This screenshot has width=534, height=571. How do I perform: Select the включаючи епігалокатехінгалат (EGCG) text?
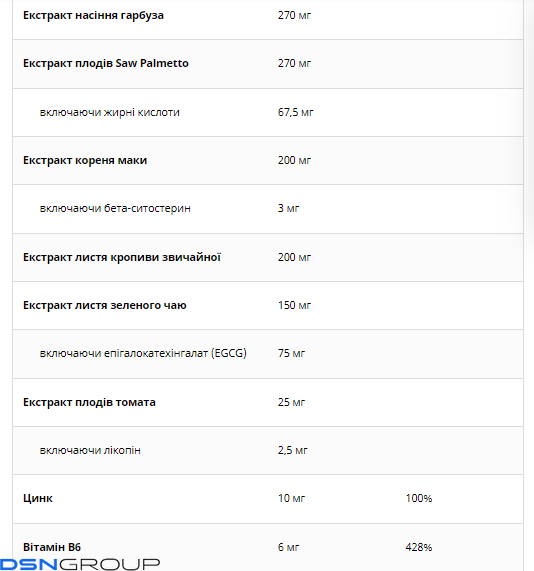143,353
